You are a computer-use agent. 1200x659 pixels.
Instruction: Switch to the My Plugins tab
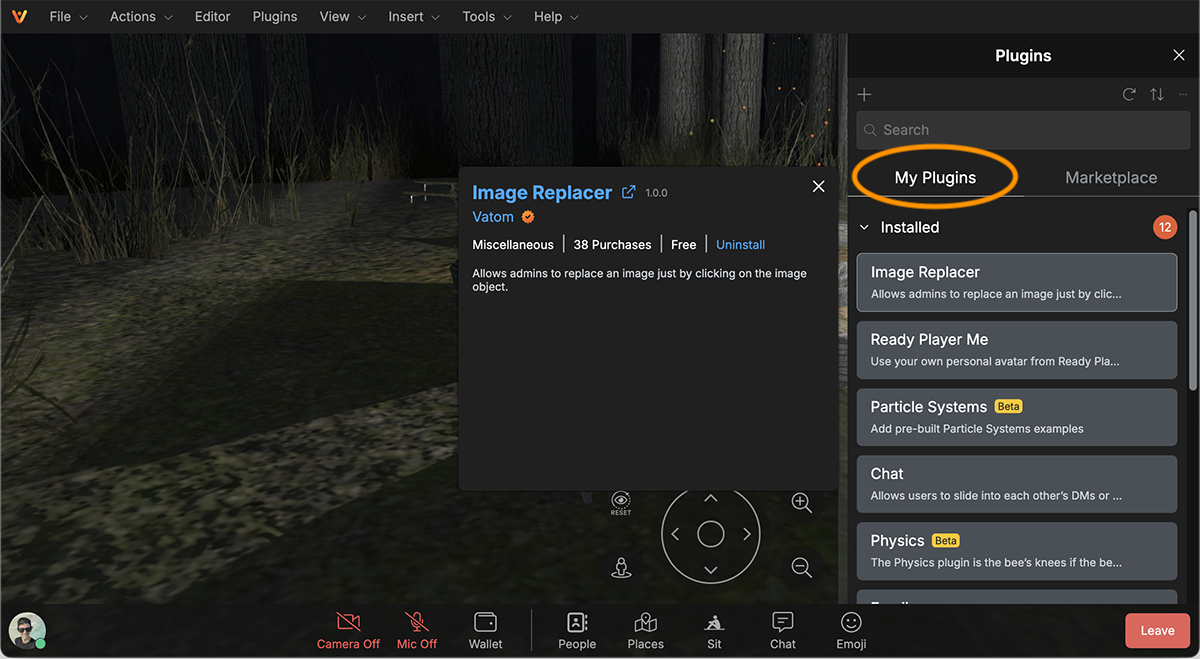[935, 178]
